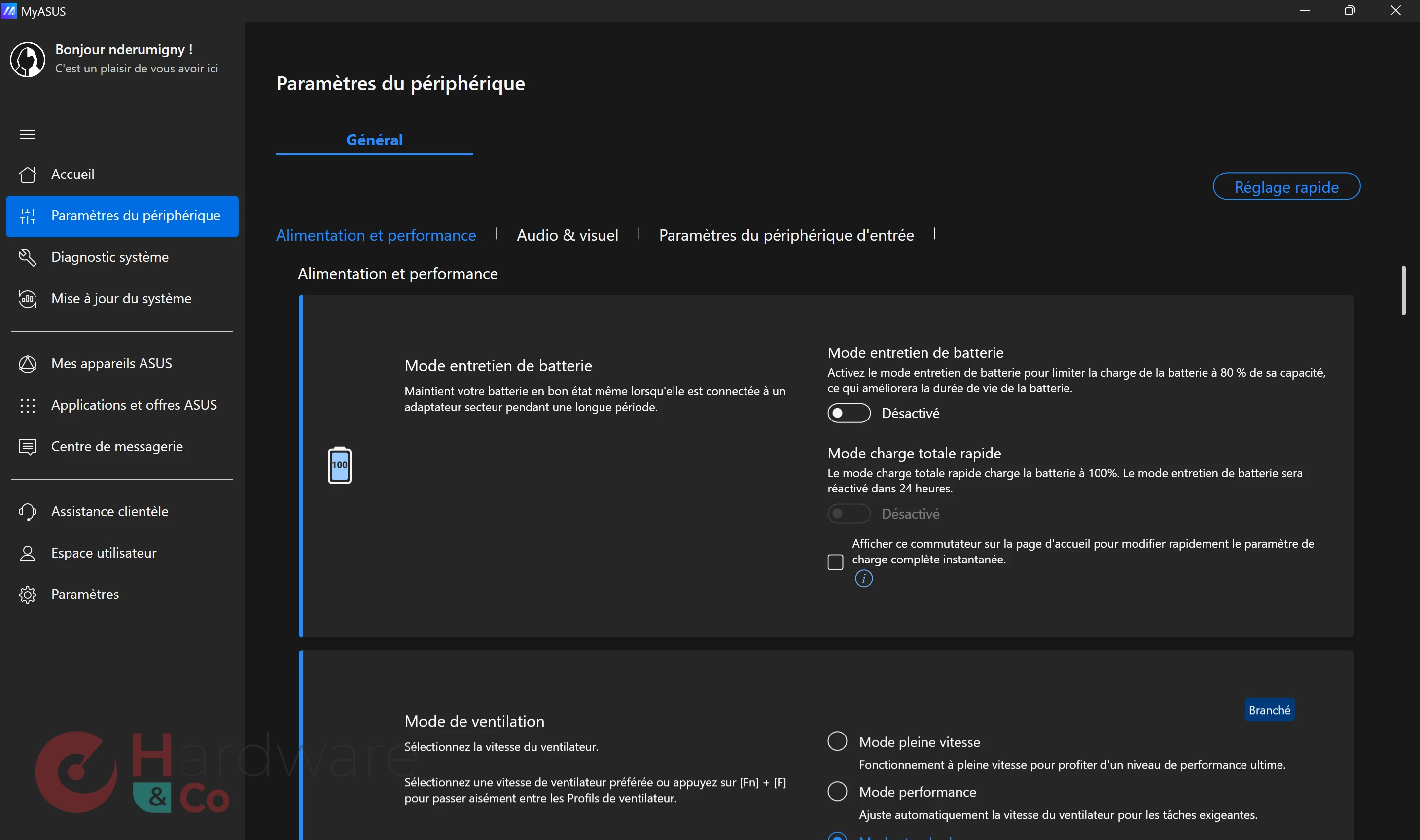Switch to Alimentation et performance section
1420x840 pixels.
click(376, 235)
